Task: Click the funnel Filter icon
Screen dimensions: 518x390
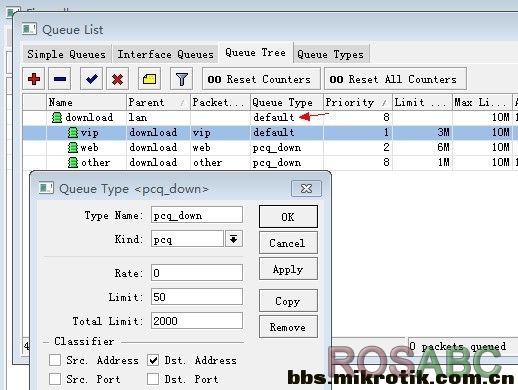Action: 181,79
